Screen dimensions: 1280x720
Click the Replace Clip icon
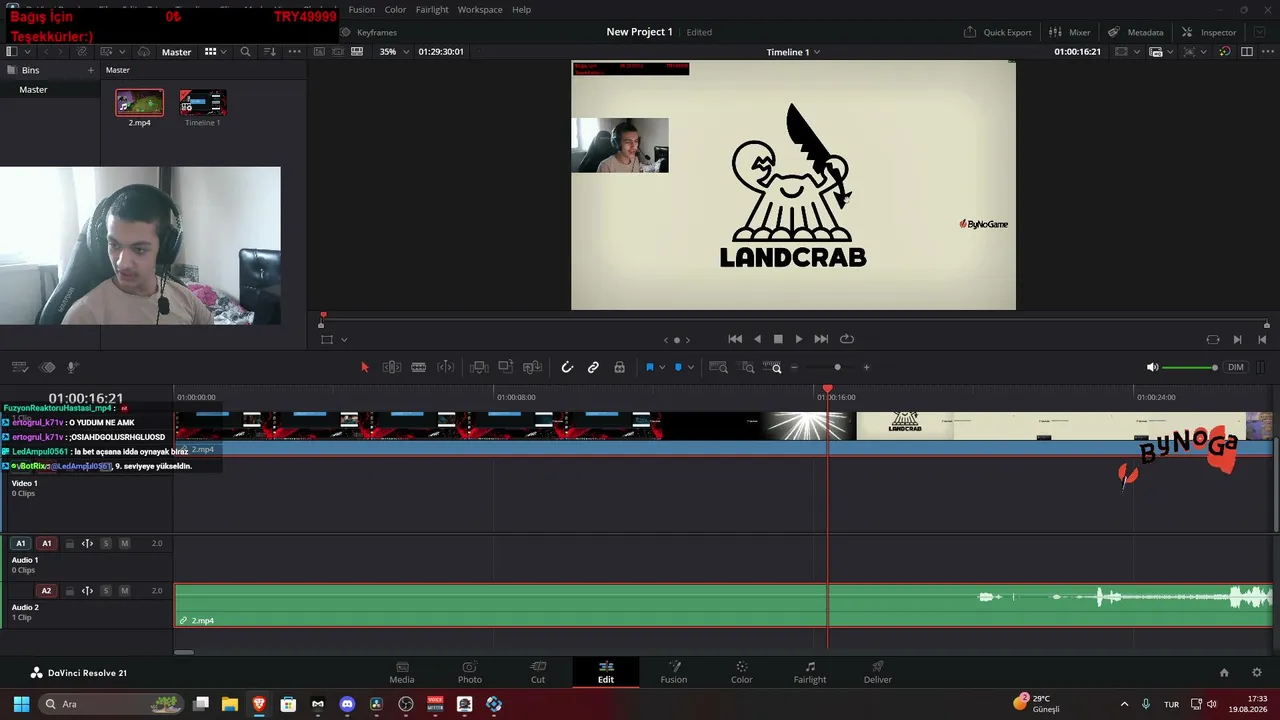(x=533, y=367)
